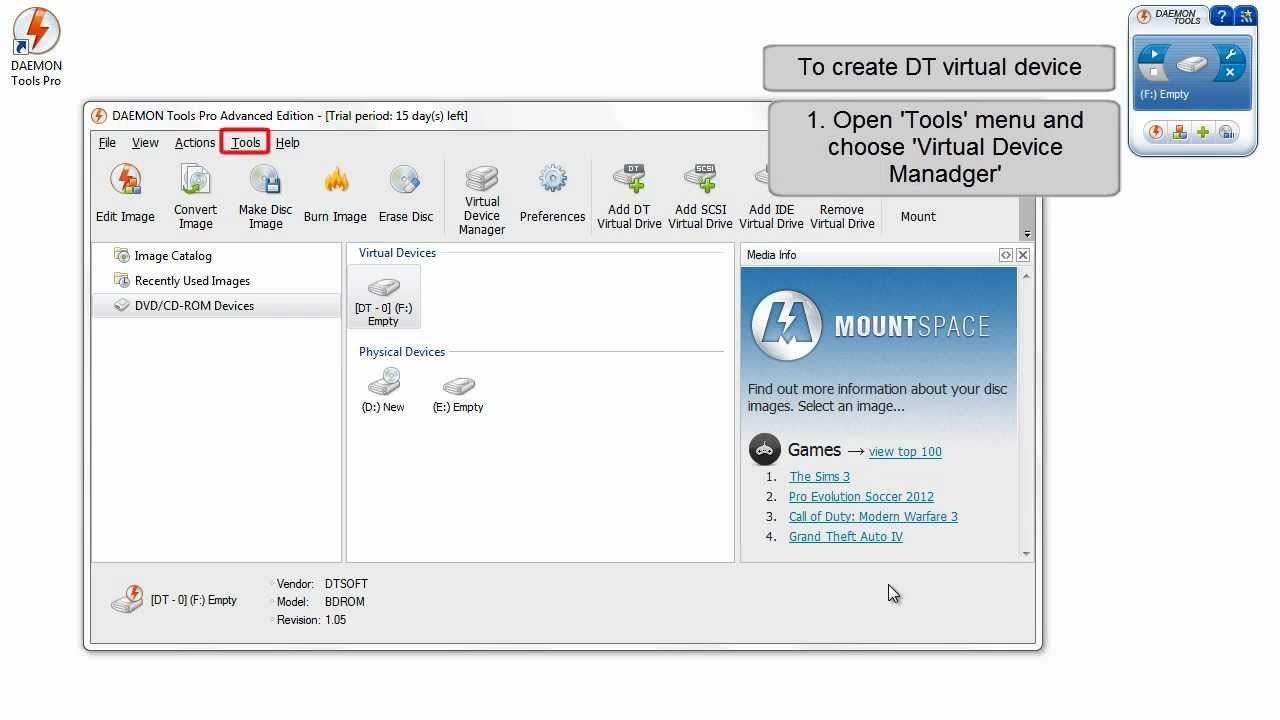Click the gadget's X remove drive button

[x=1231, y=73]
